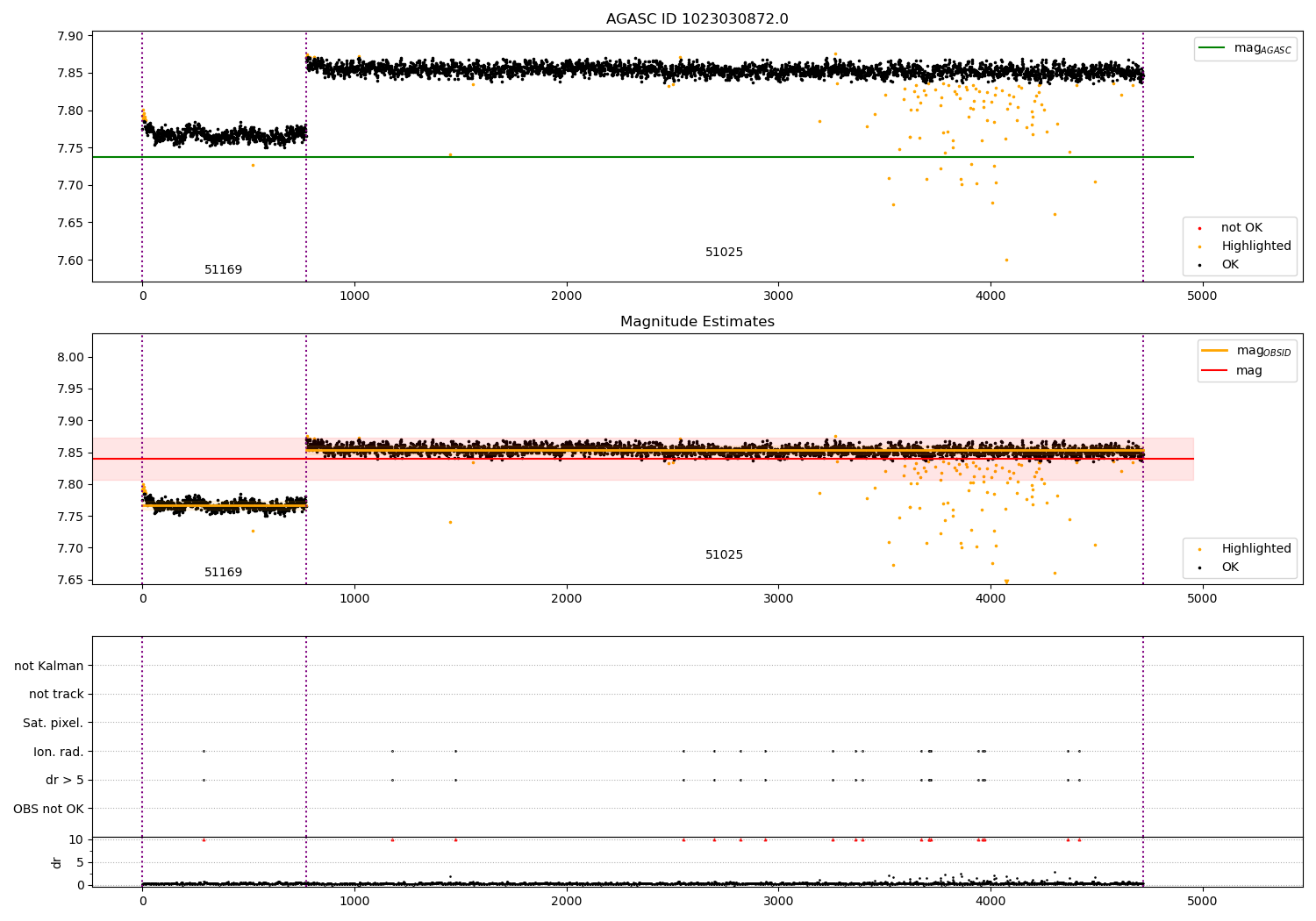Click x-axis tick '3000' of the Magnitude Estimates plot

click(778, 598)
